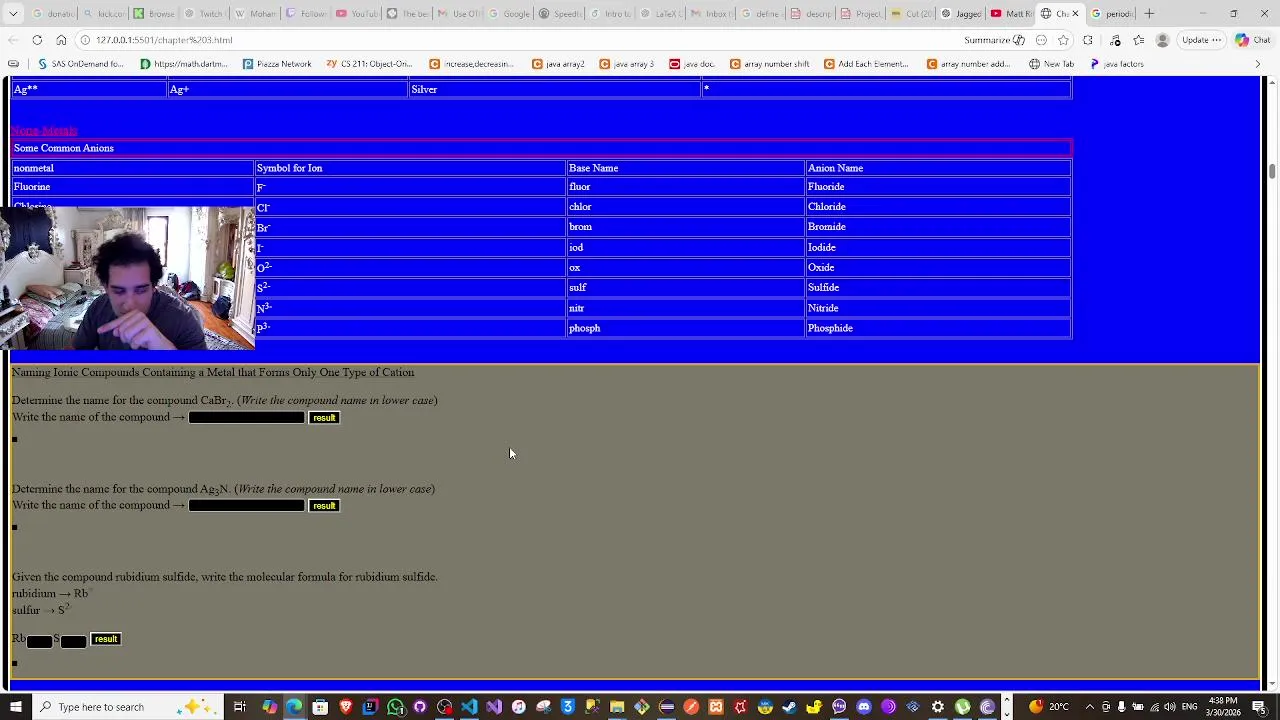Switch to the periodic tab
Screen dimensions: 1280x720
click(x=1111, y=14)
